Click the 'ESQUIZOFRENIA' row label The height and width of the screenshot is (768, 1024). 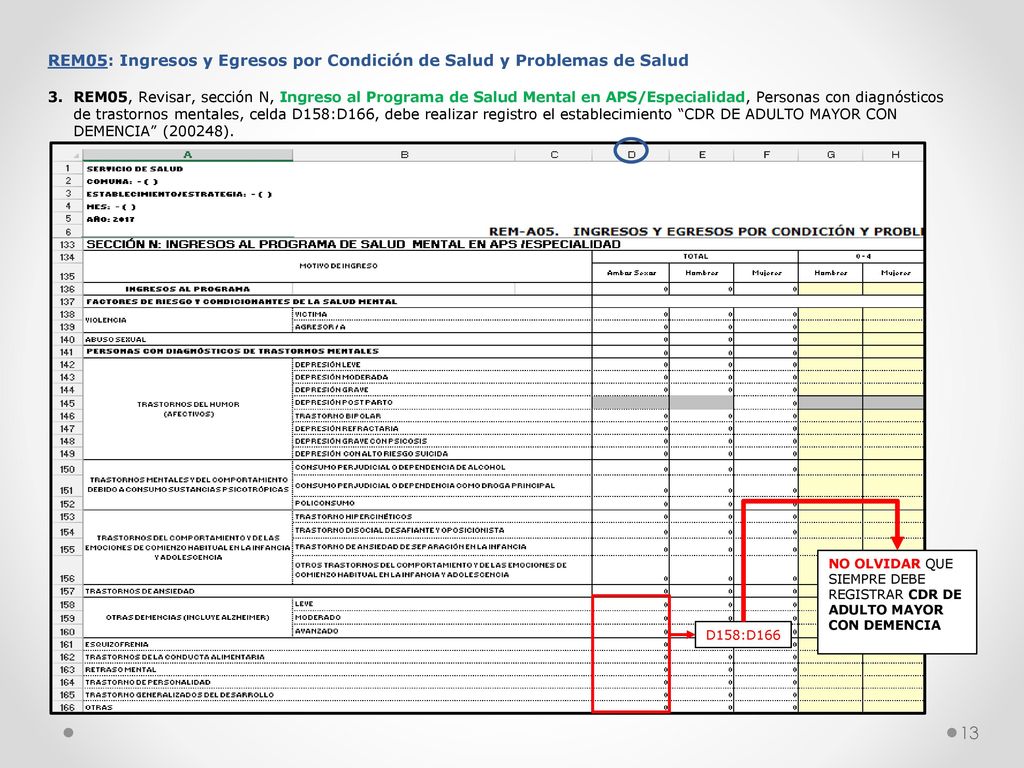click(338, 644)
